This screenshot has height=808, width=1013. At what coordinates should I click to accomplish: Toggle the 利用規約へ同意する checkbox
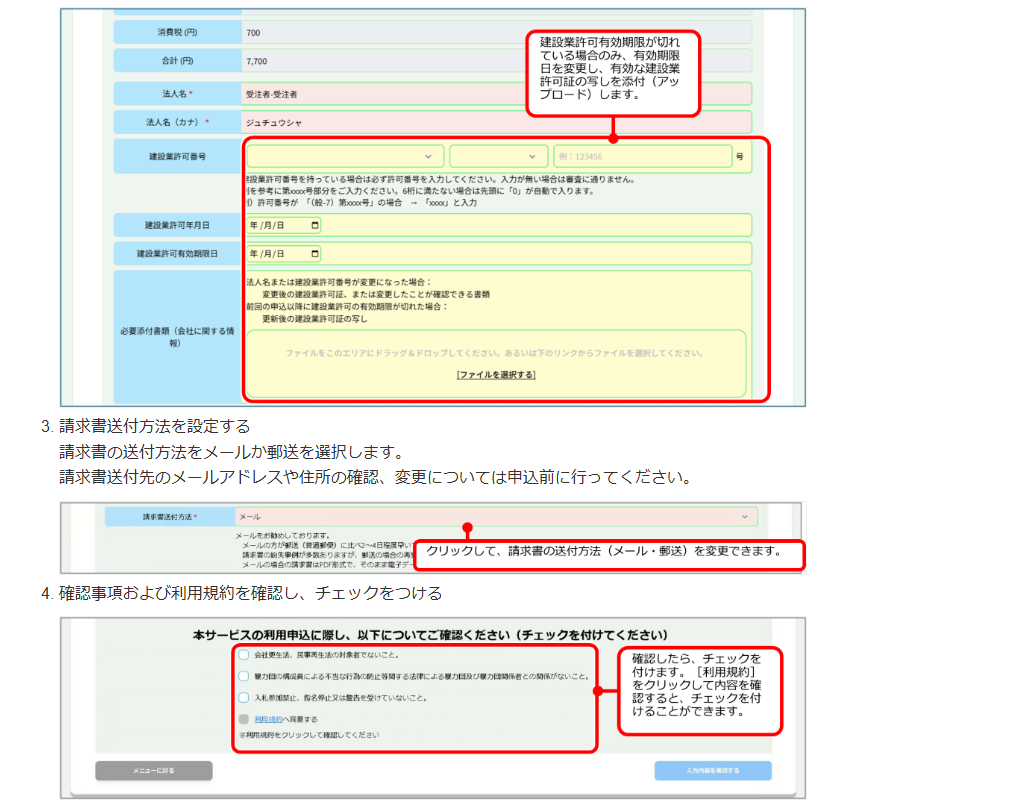(244, 718)
